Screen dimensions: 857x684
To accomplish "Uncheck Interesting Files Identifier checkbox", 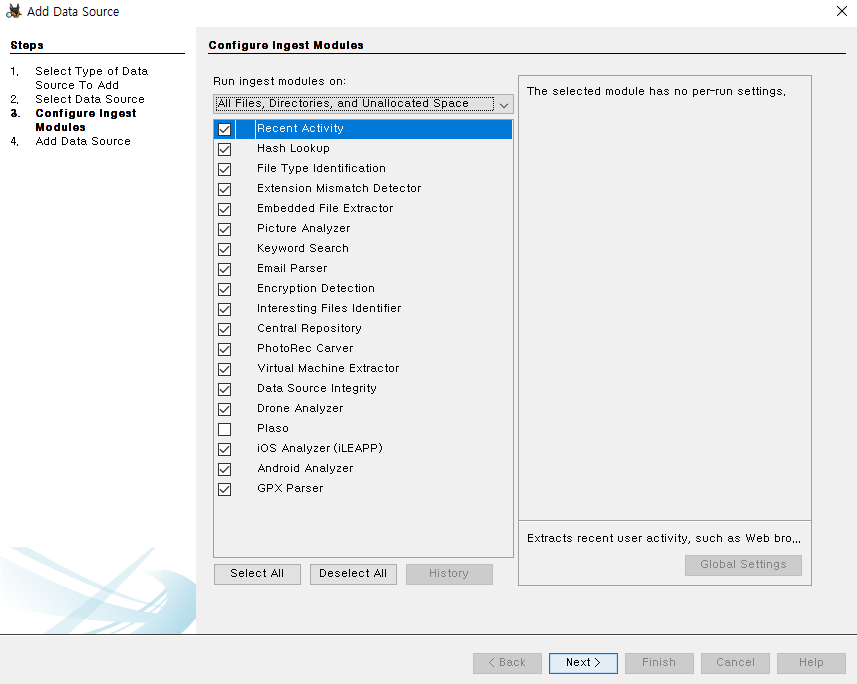I will pos(225,309).
